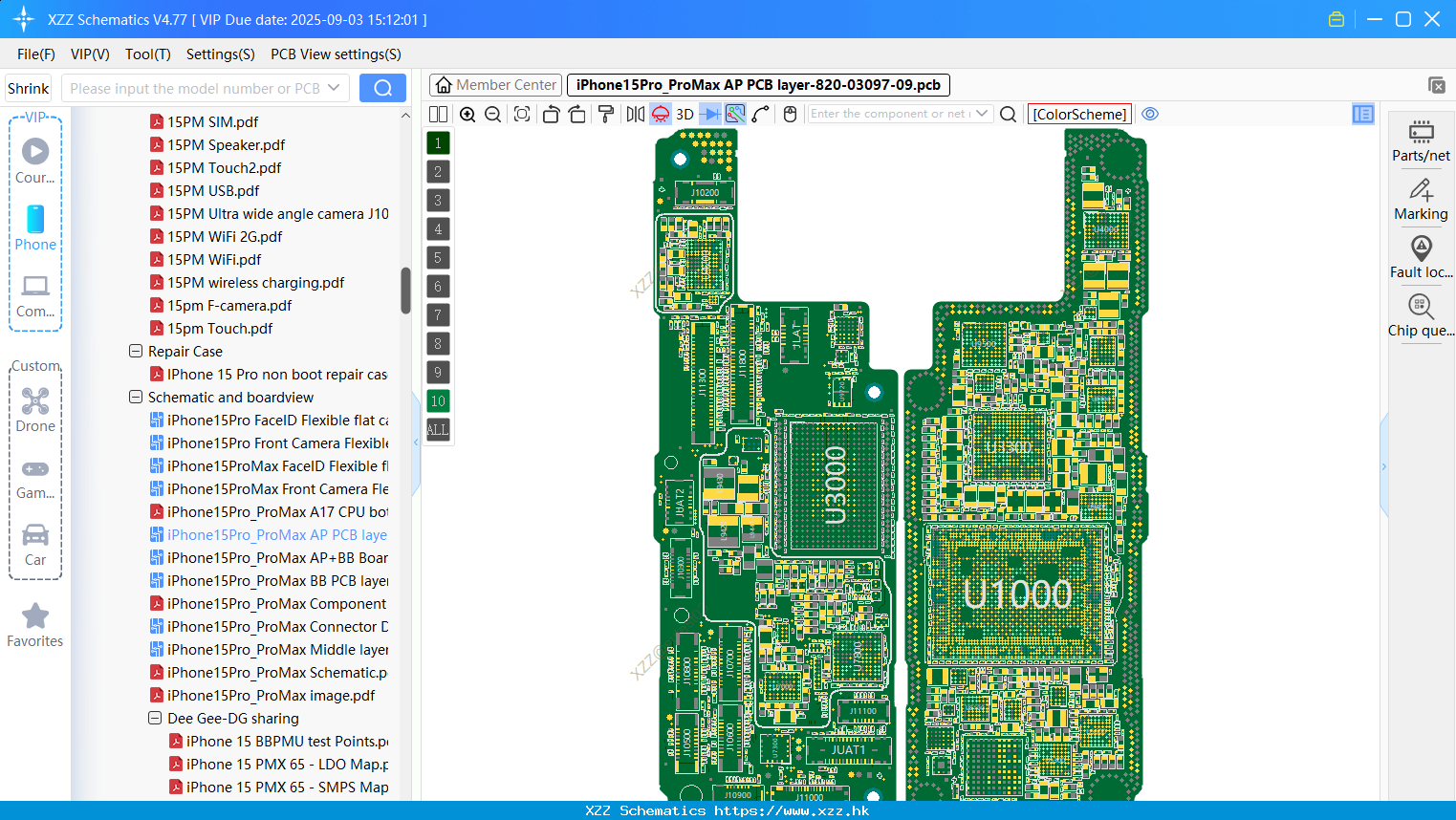
Task: Show PCB layer 5
Action: 438,257
